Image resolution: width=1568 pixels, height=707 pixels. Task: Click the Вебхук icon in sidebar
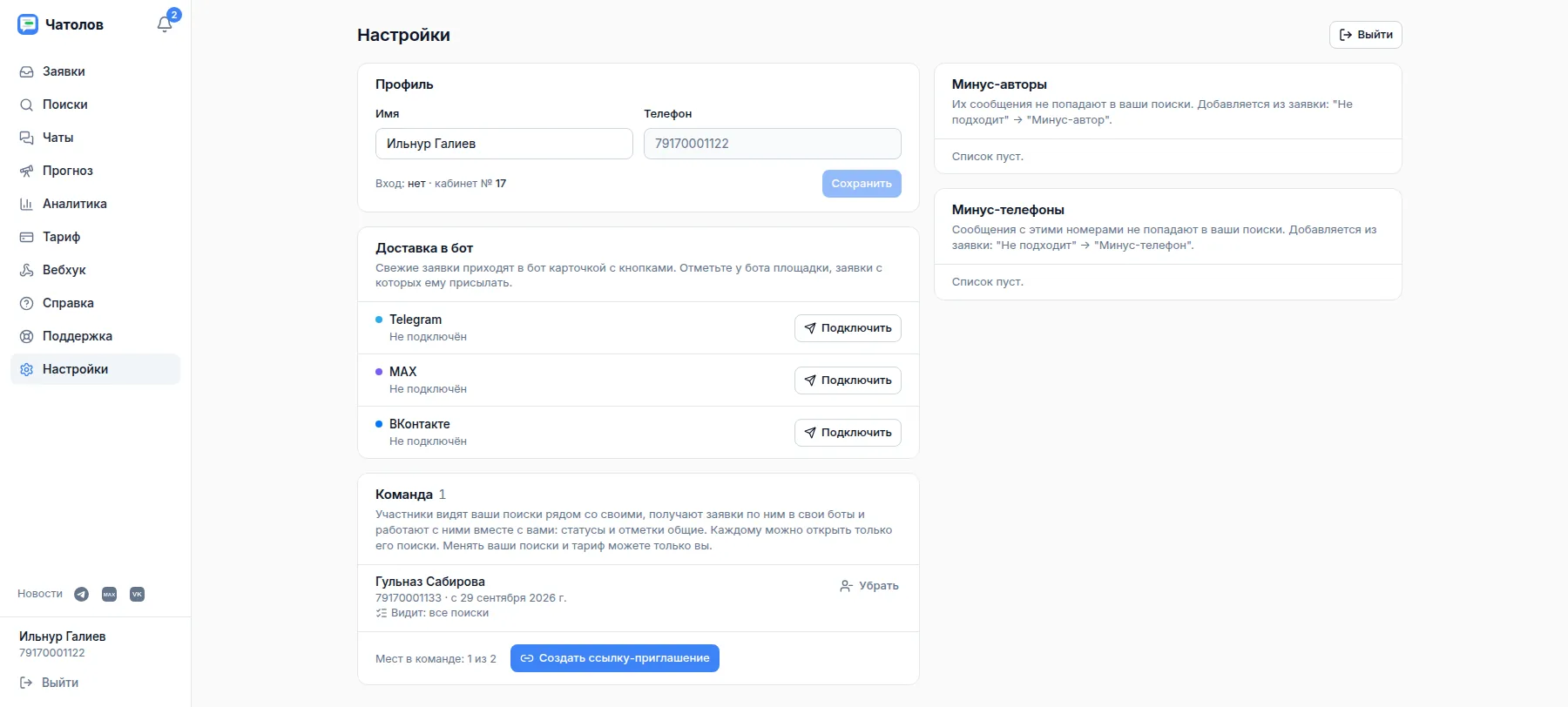pos(26,270)
